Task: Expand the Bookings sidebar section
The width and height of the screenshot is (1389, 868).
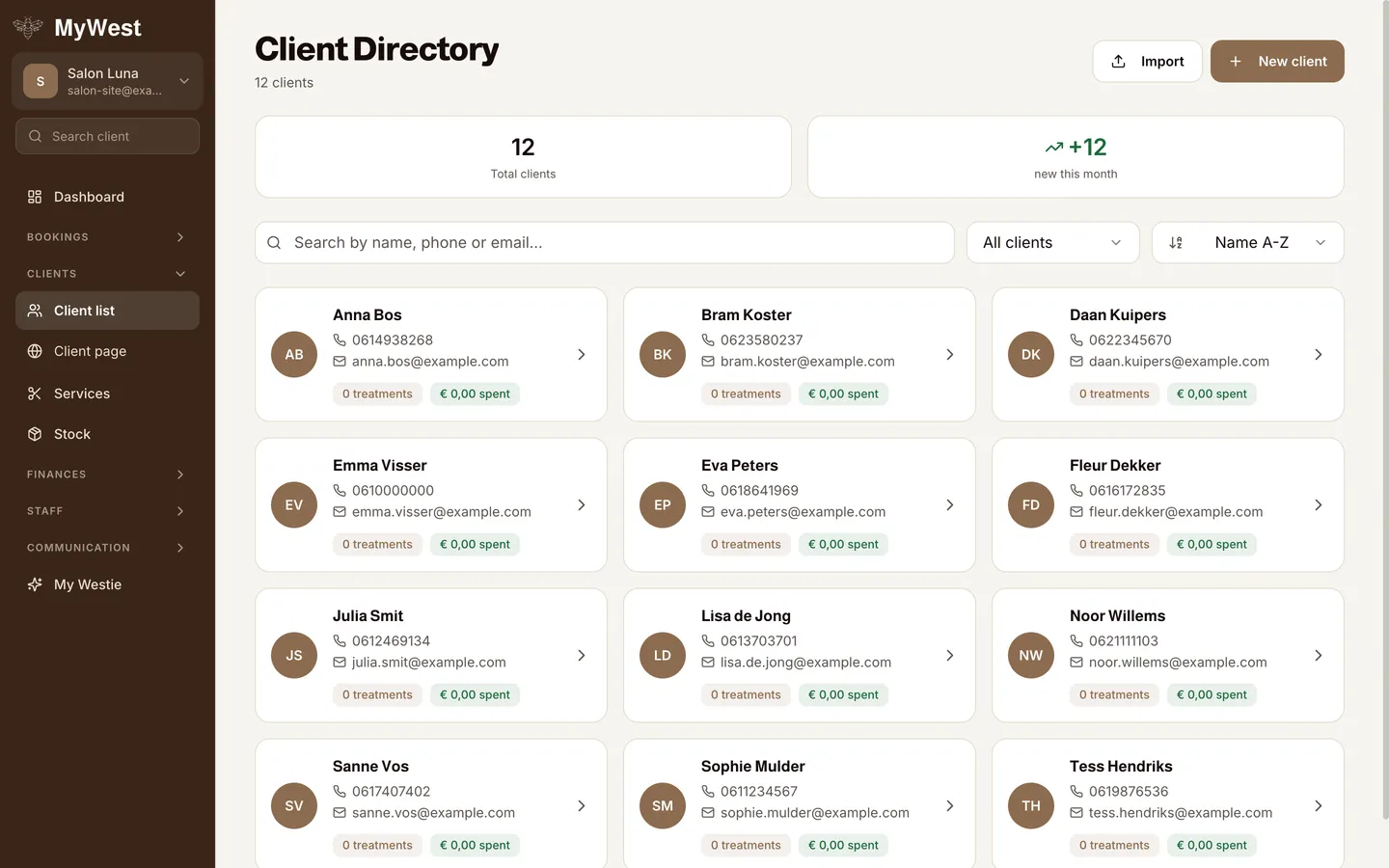Action: [107, 237]
